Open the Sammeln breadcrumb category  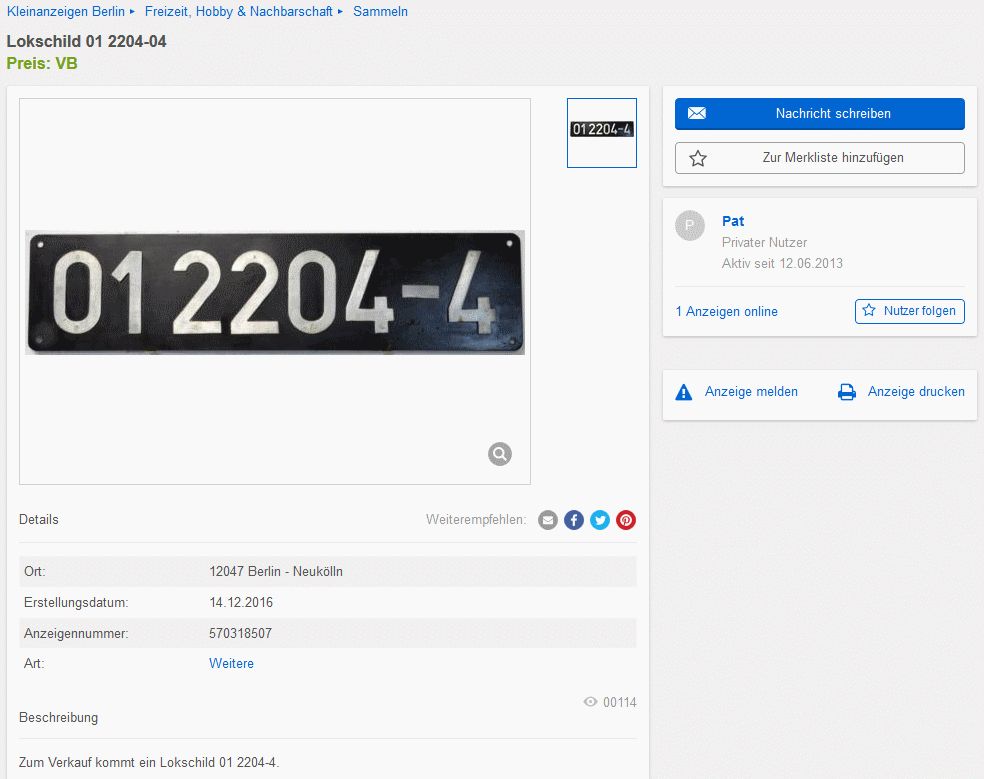(x=380, y=12)
